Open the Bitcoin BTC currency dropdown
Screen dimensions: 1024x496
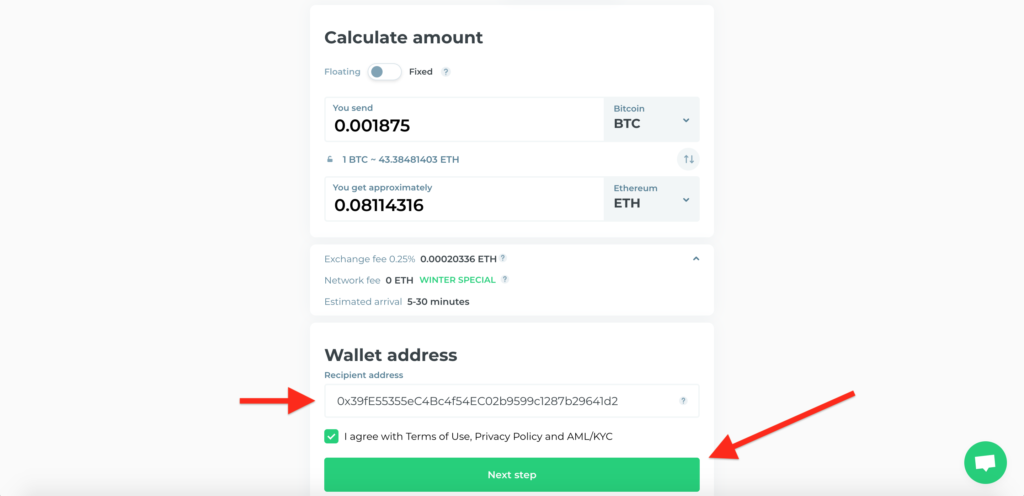651,119
